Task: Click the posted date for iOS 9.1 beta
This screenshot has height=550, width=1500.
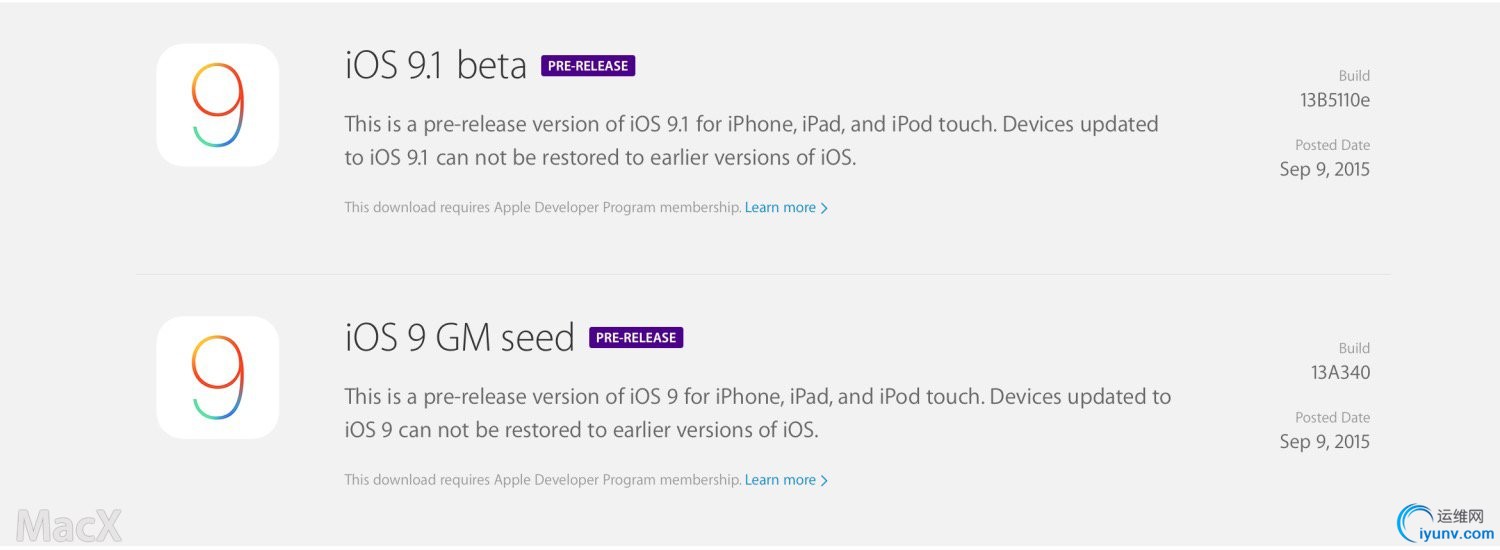Action: 1324,169
